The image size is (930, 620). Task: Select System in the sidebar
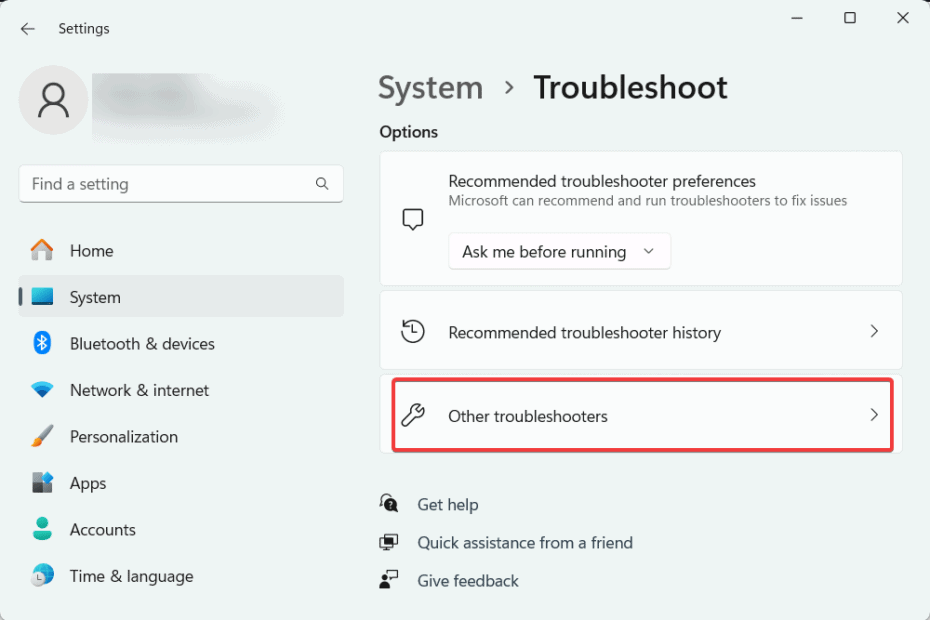point(95,297)
